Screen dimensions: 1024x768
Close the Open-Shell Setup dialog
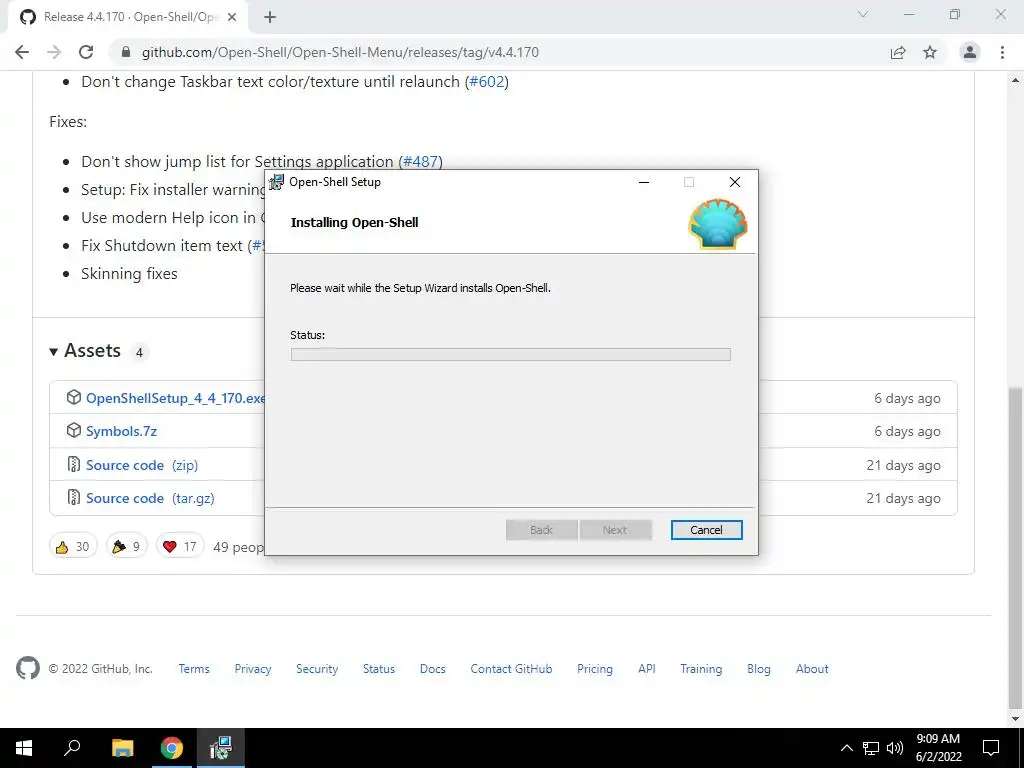[x=735, y=182]
